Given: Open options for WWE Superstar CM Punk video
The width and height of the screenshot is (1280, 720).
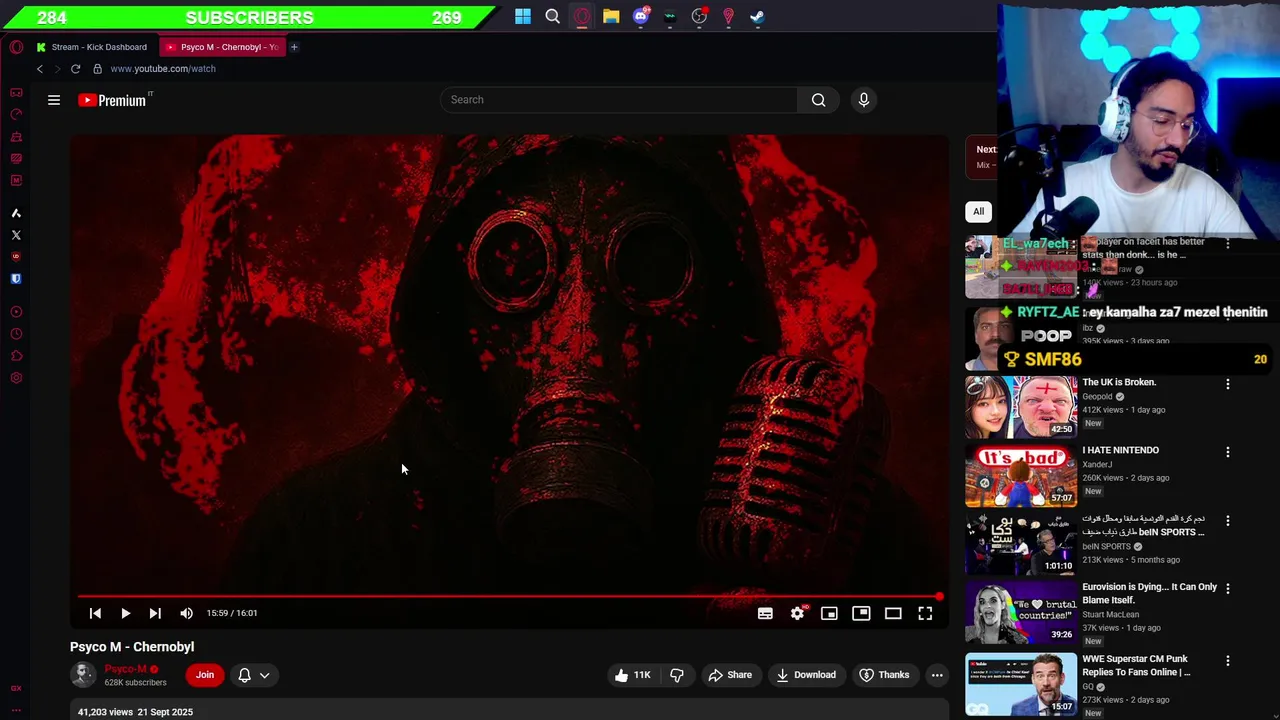Looking at the screenshot, I should coord(1228,661).
